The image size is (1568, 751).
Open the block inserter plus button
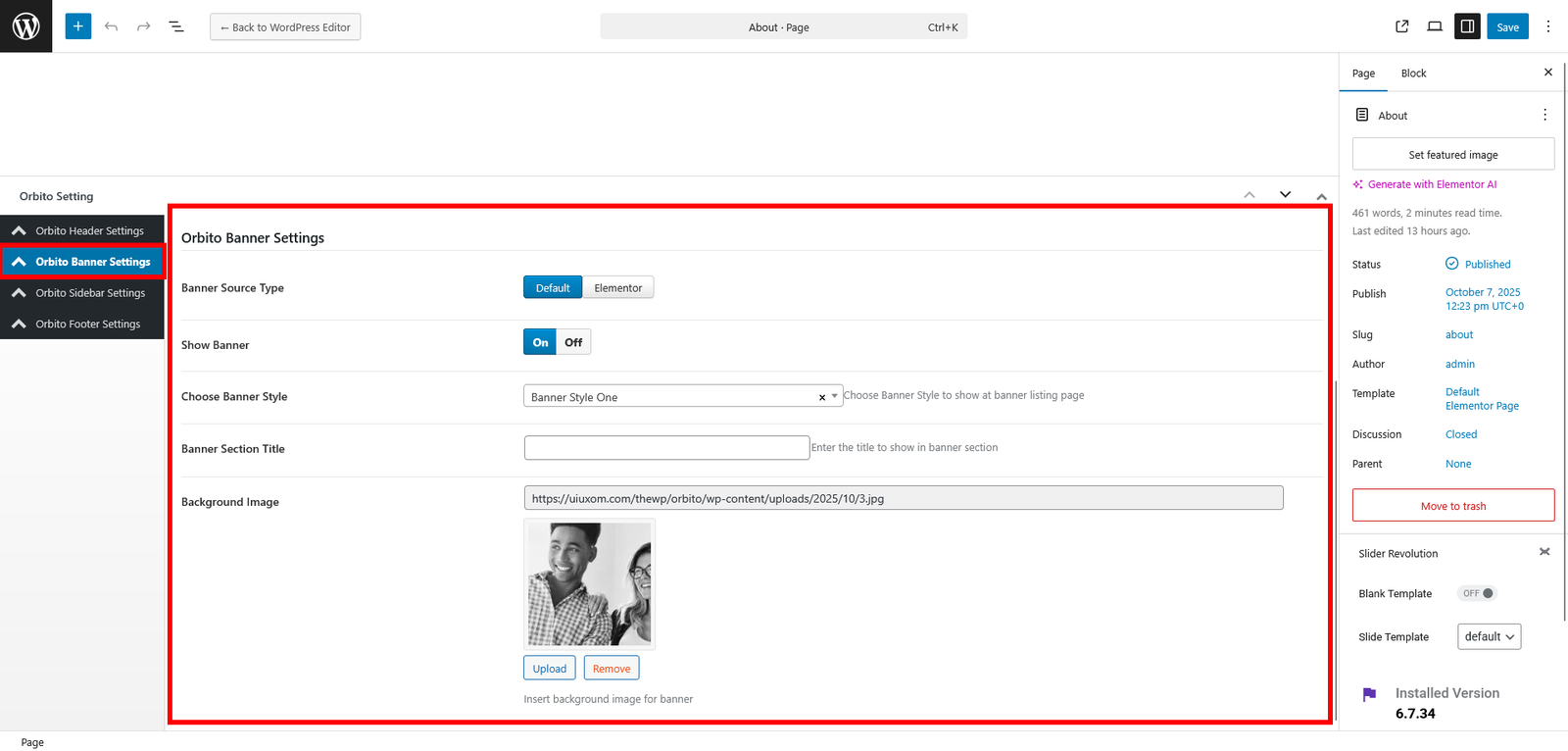(78, 26)
